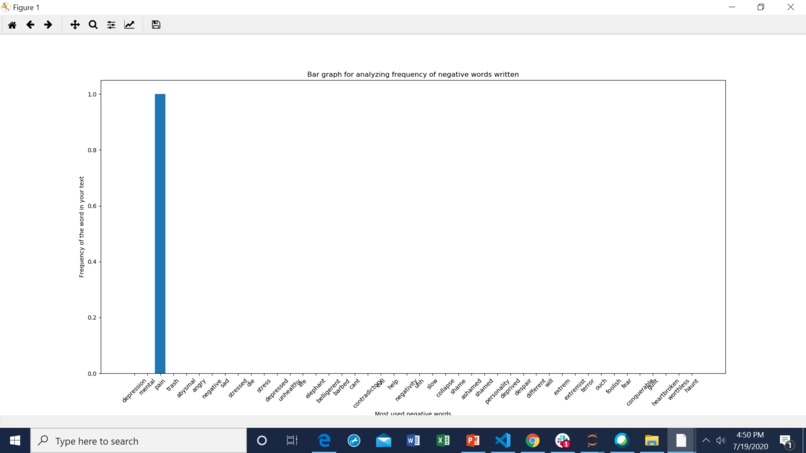Switch to Visual Studio Code in taskbar

pos(503,441)
